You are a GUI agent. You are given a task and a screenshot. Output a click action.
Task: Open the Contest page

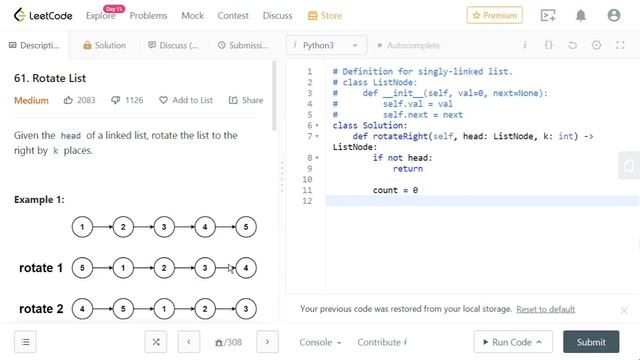(233, 16)
